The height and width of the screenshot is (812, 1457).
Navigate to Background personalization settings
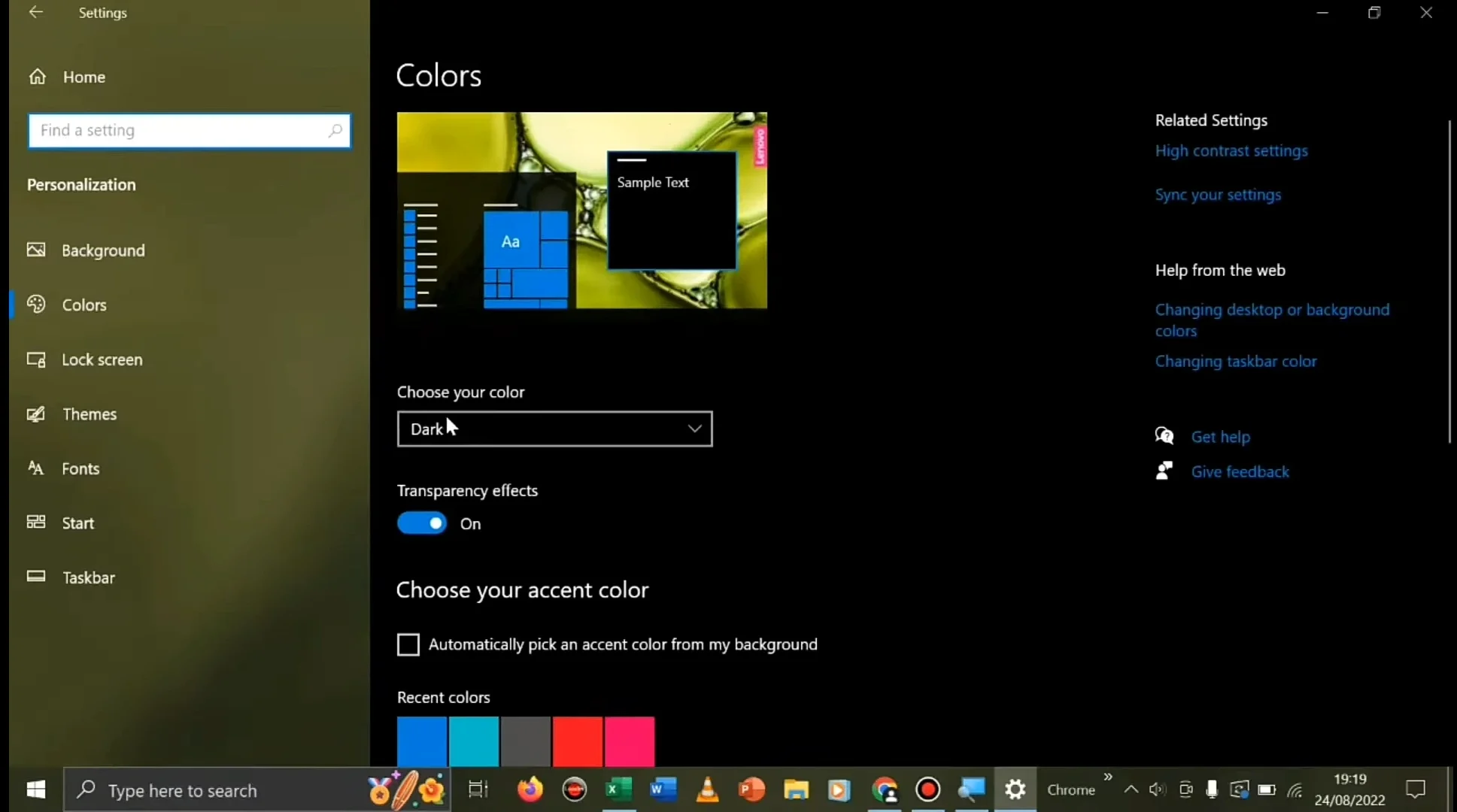(103, 250)
